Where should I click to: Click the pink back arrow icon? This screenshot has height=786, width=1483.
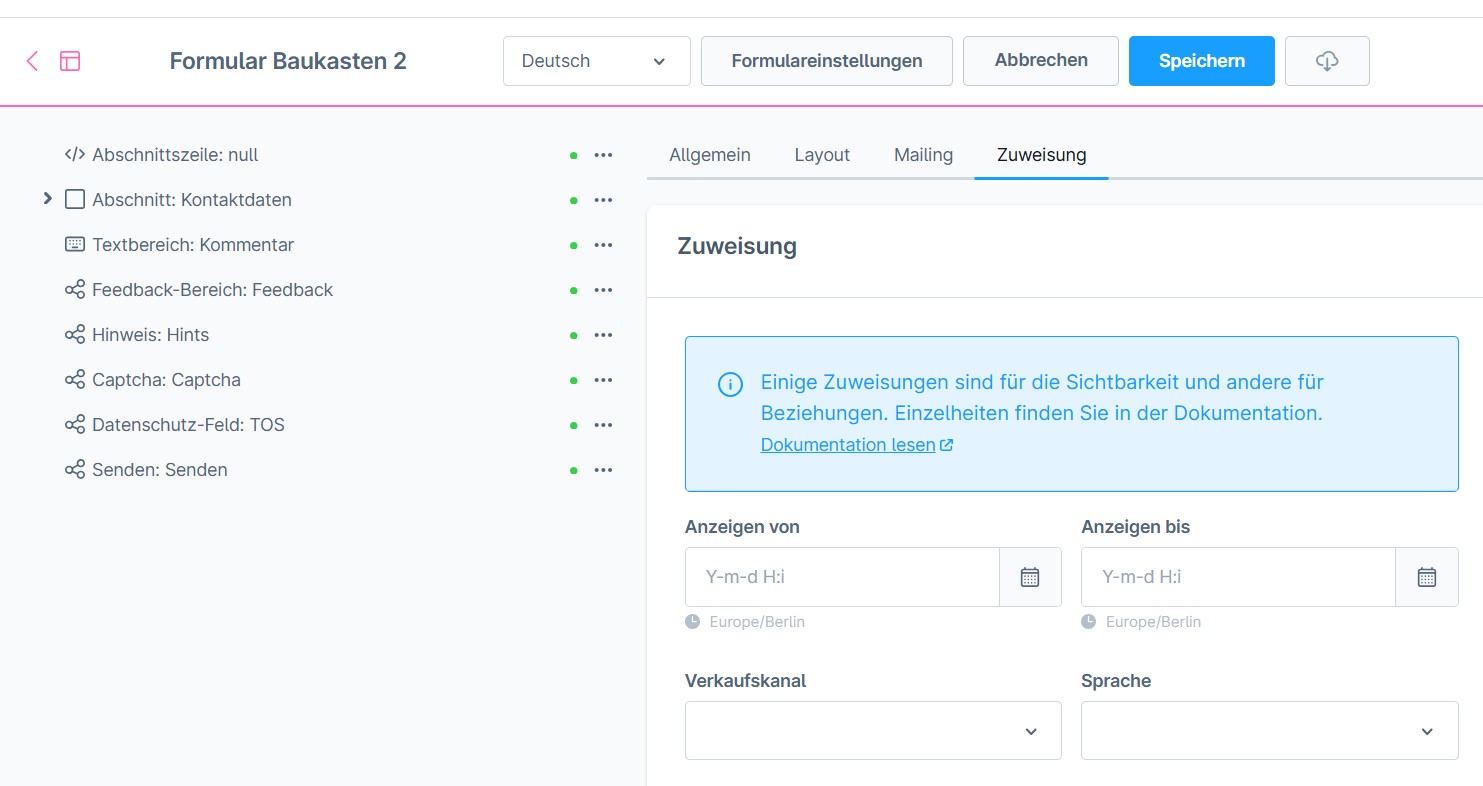[x=32, y=61]
